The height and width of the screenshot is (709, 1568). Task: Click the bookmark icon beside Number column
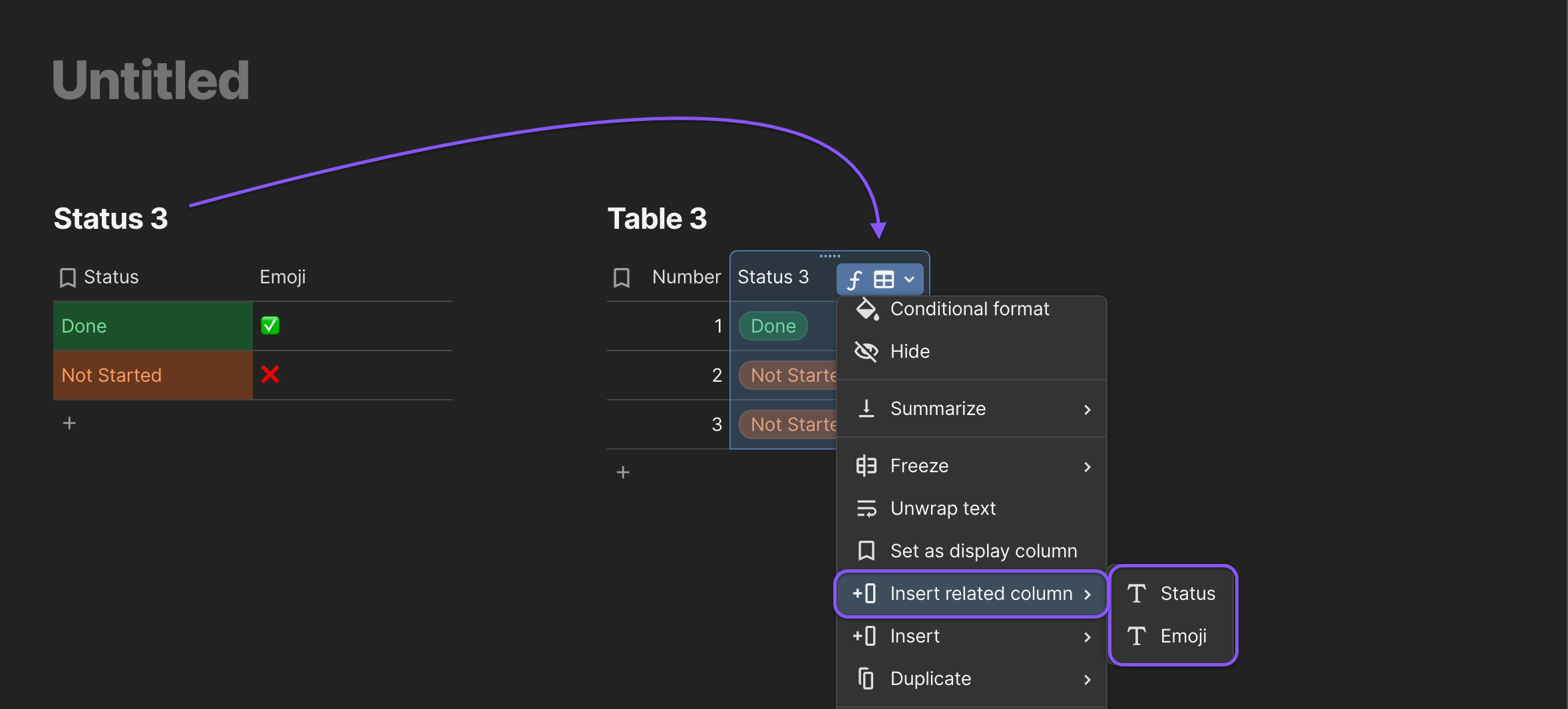click(x=622, y=277)
